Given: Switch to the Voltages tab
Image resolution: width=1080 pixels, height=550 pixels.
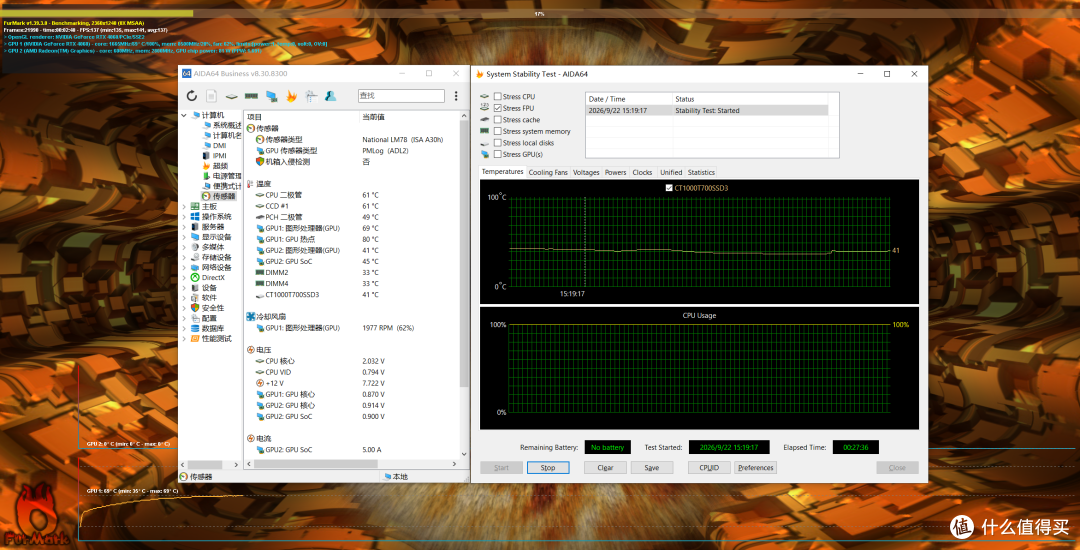Looking at the screenshot, I should pyautogui.click(x=586, y=172).
